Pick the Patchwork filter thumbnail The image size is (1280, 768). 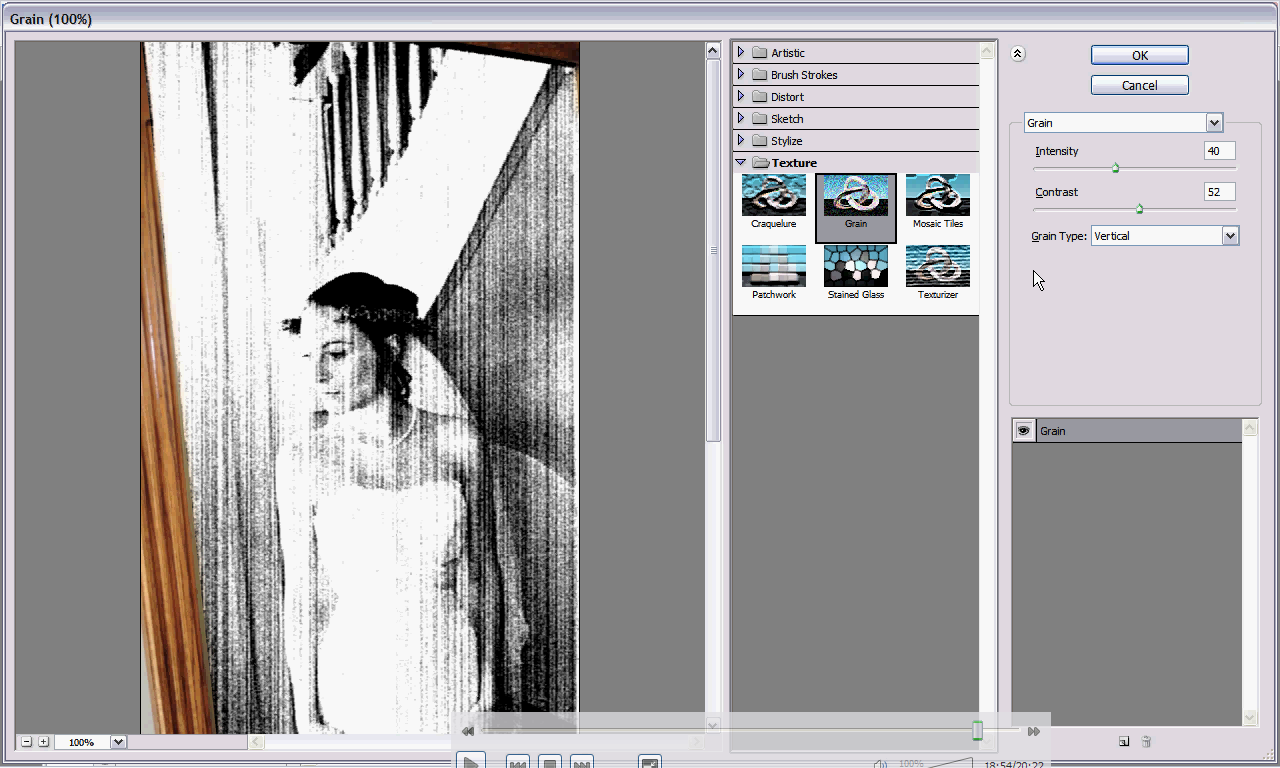click(x=774, y=266)
